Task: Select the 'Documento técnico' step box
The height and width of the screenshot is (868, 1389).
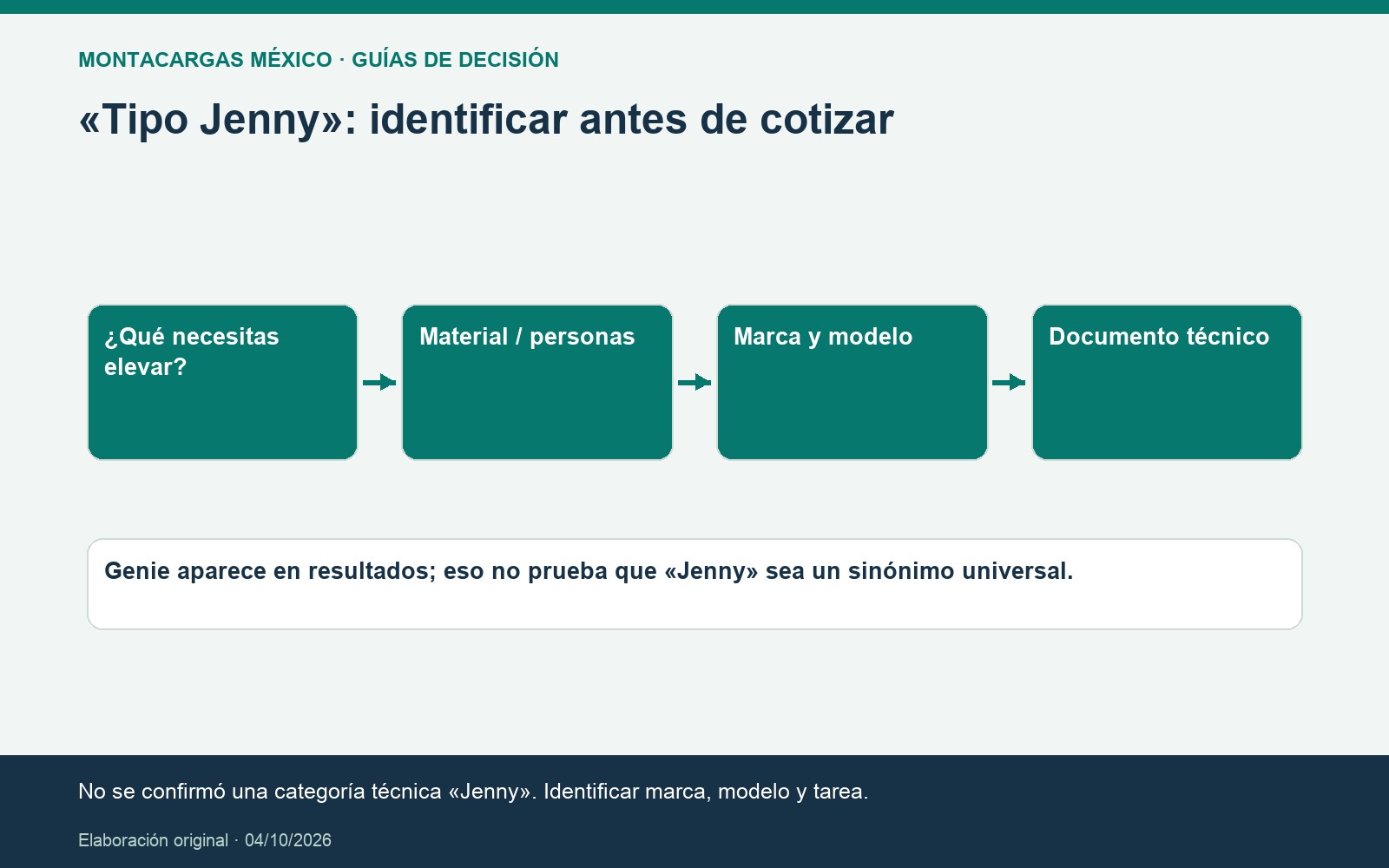Action: (1167, 382)
